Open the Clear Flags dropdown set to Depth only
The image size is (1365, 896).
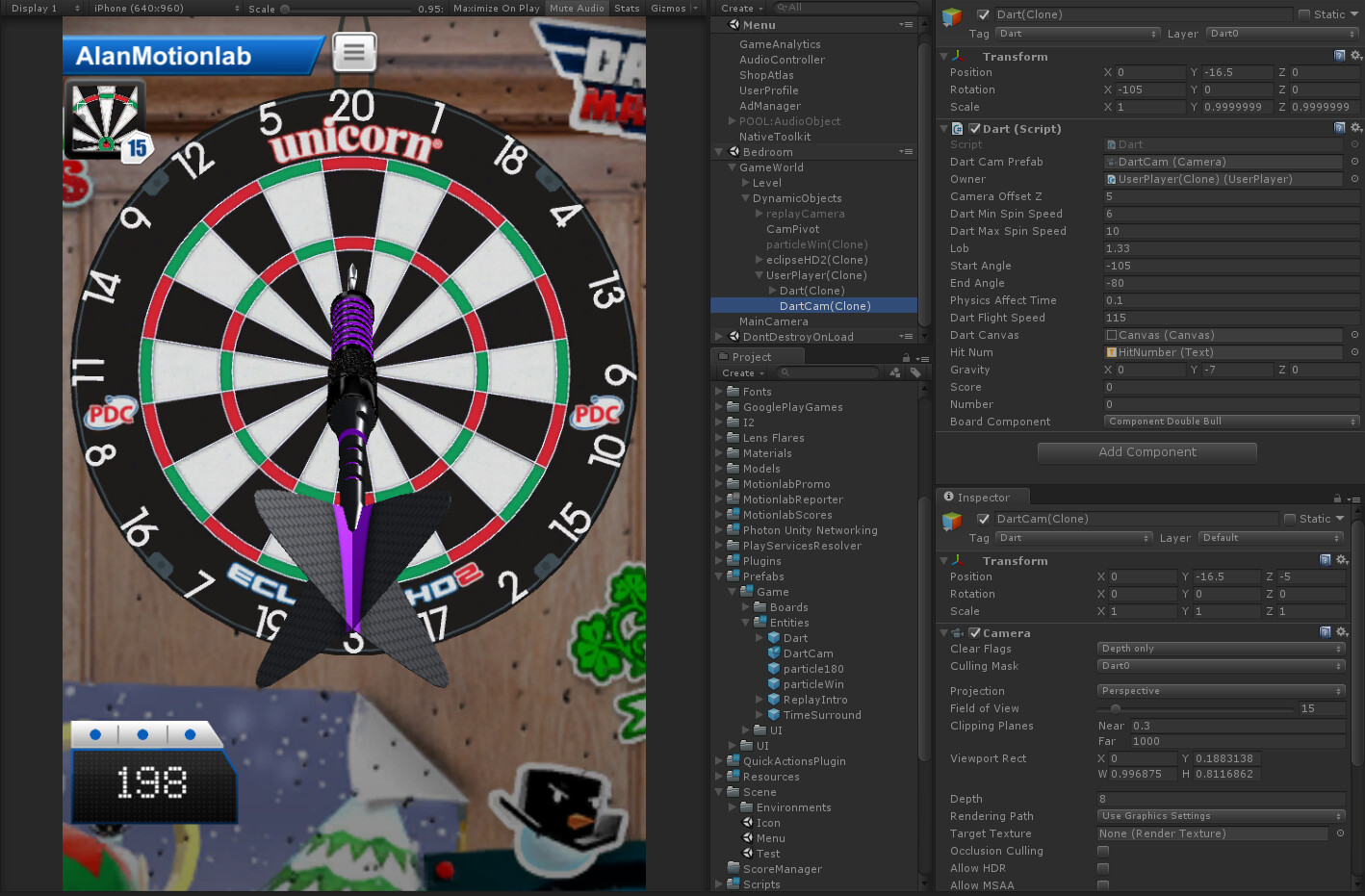[x=1220, y=648]
